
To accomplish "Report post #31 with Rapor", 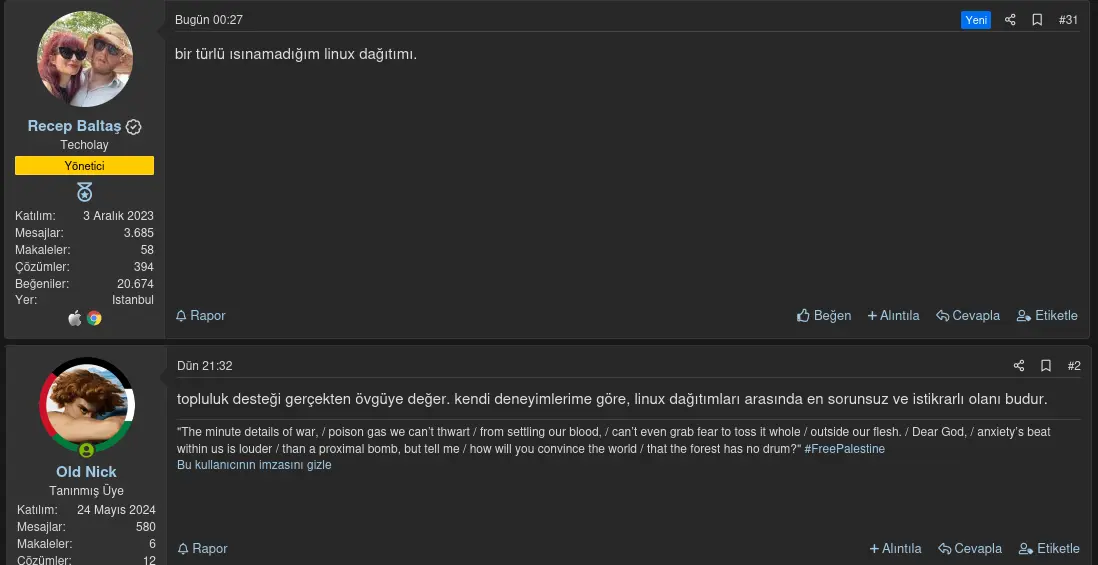I will coord(200,316).
